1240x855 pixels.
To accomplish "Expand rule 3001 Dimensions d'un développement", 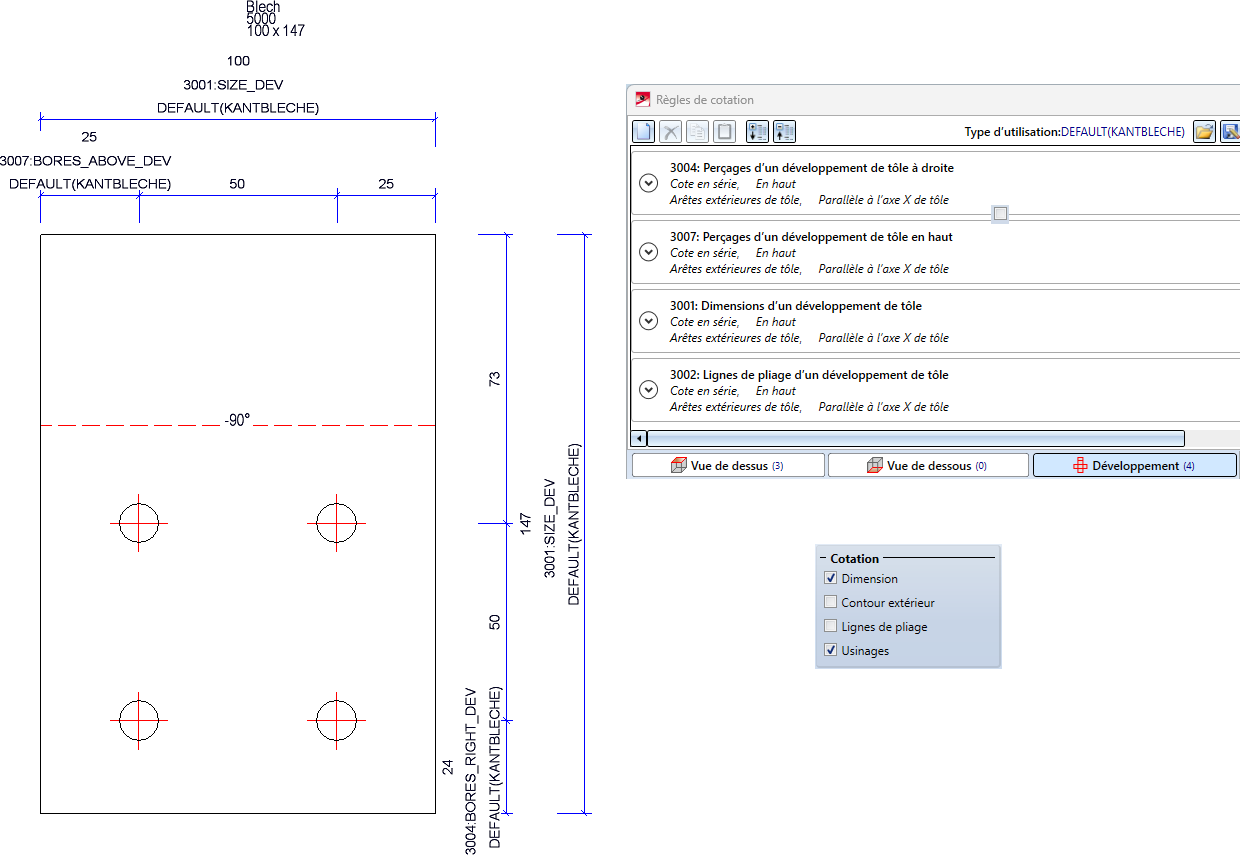I will 648,321.
